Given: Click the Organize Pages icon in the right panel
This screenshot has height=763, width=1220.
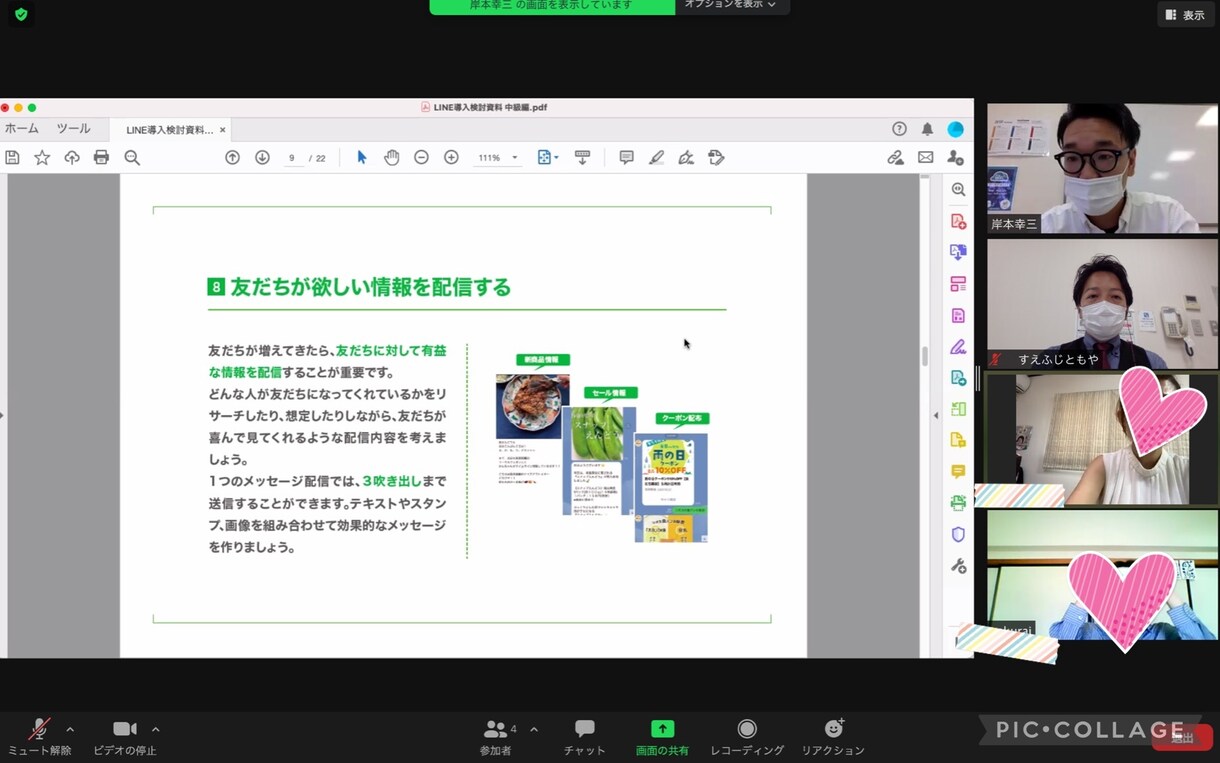Looking at the screenshot, I should click(x=958, y=284).
